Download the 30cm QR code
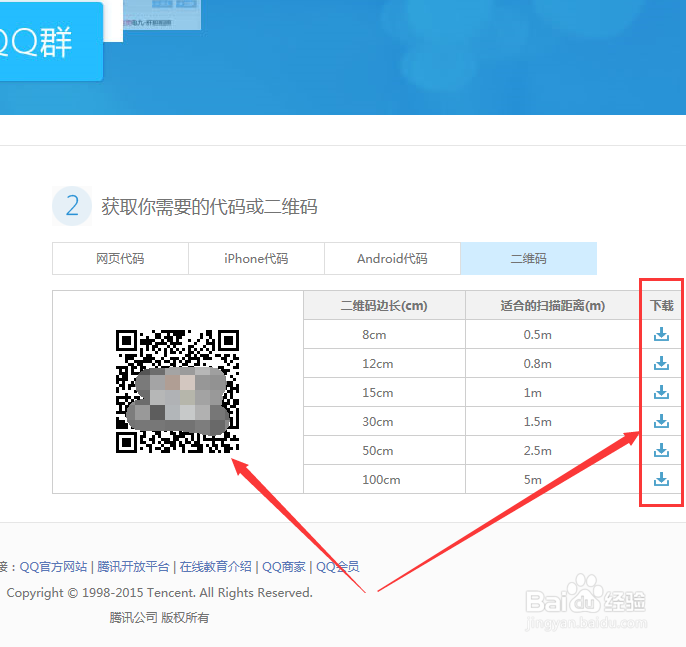 pyautogui.click(x=661, y=421)
